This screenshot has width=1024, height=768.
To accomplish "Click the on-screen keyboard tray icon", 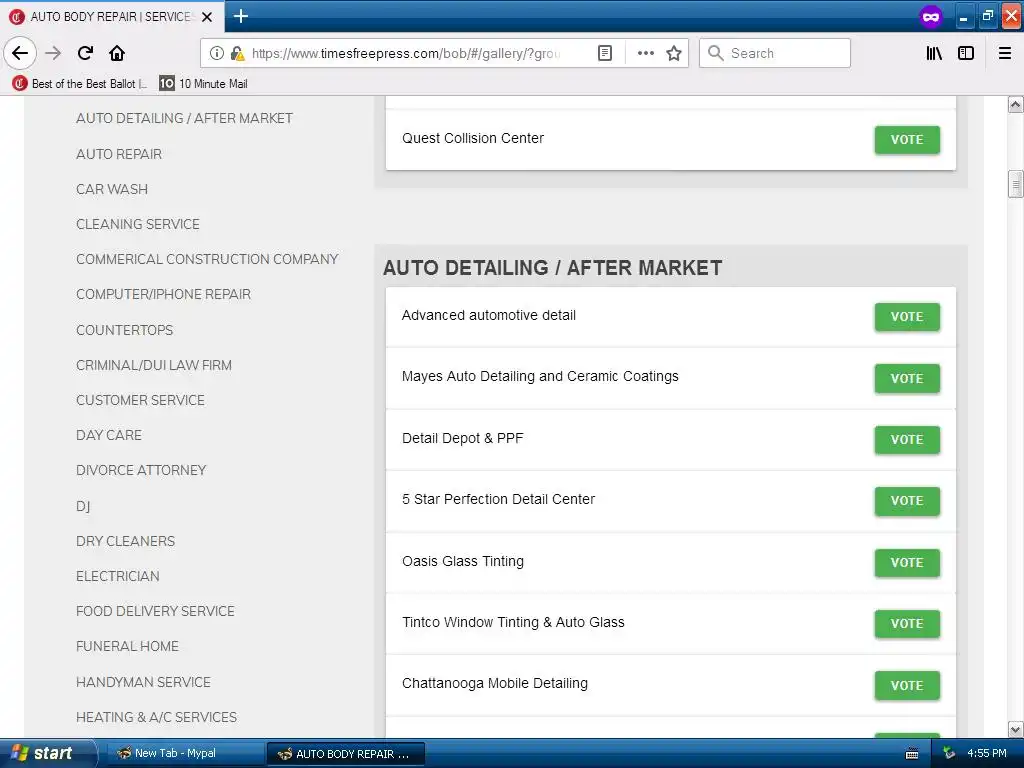I will click(912, 754).
